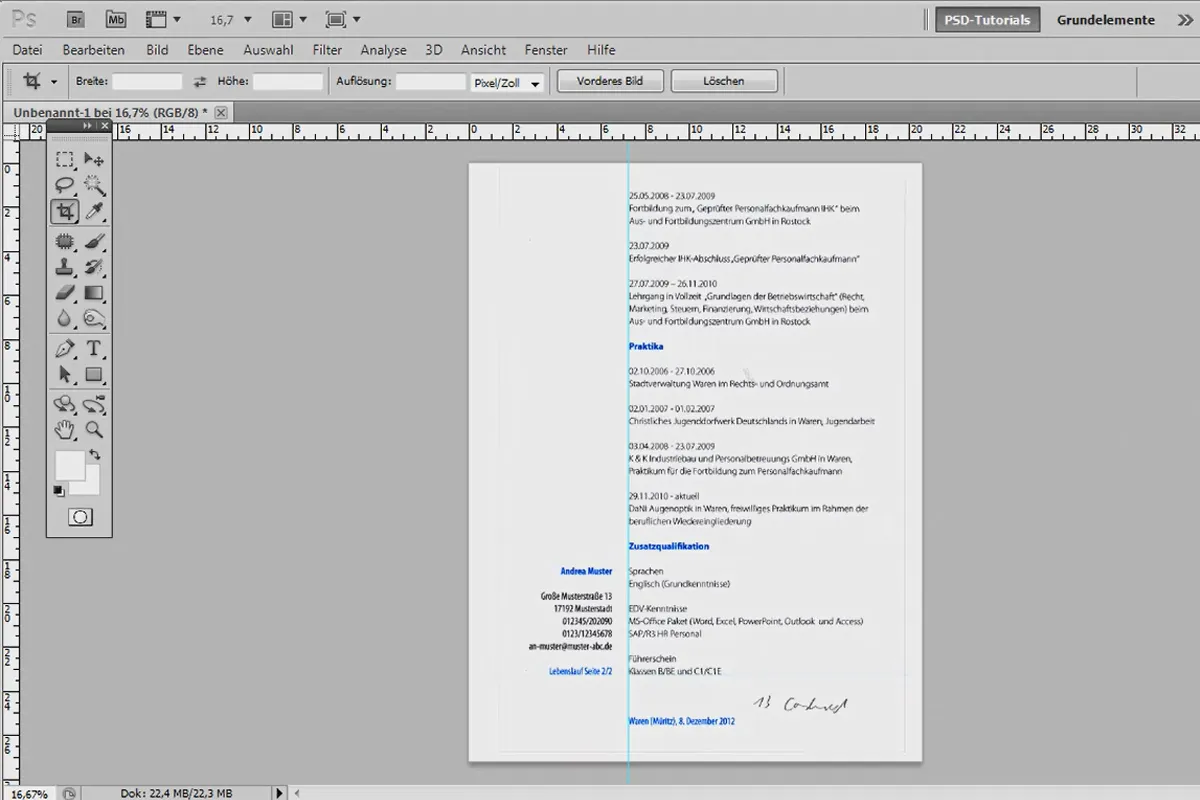Screen dimensions: 1200x800
Task: Switch to PSD-Tutorials workspace
Action: tap(988, 20)
